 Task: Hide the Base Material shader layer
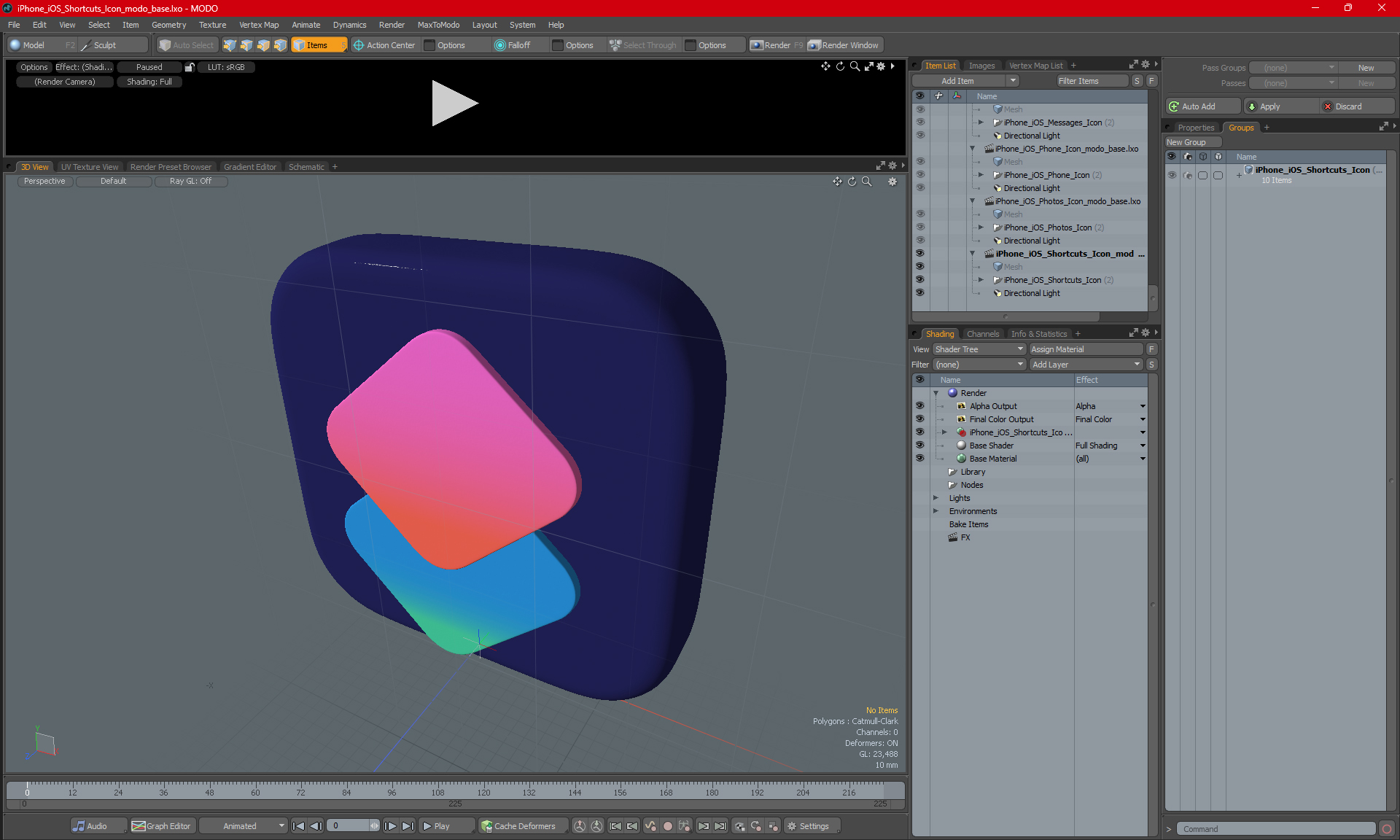point(919,459)
